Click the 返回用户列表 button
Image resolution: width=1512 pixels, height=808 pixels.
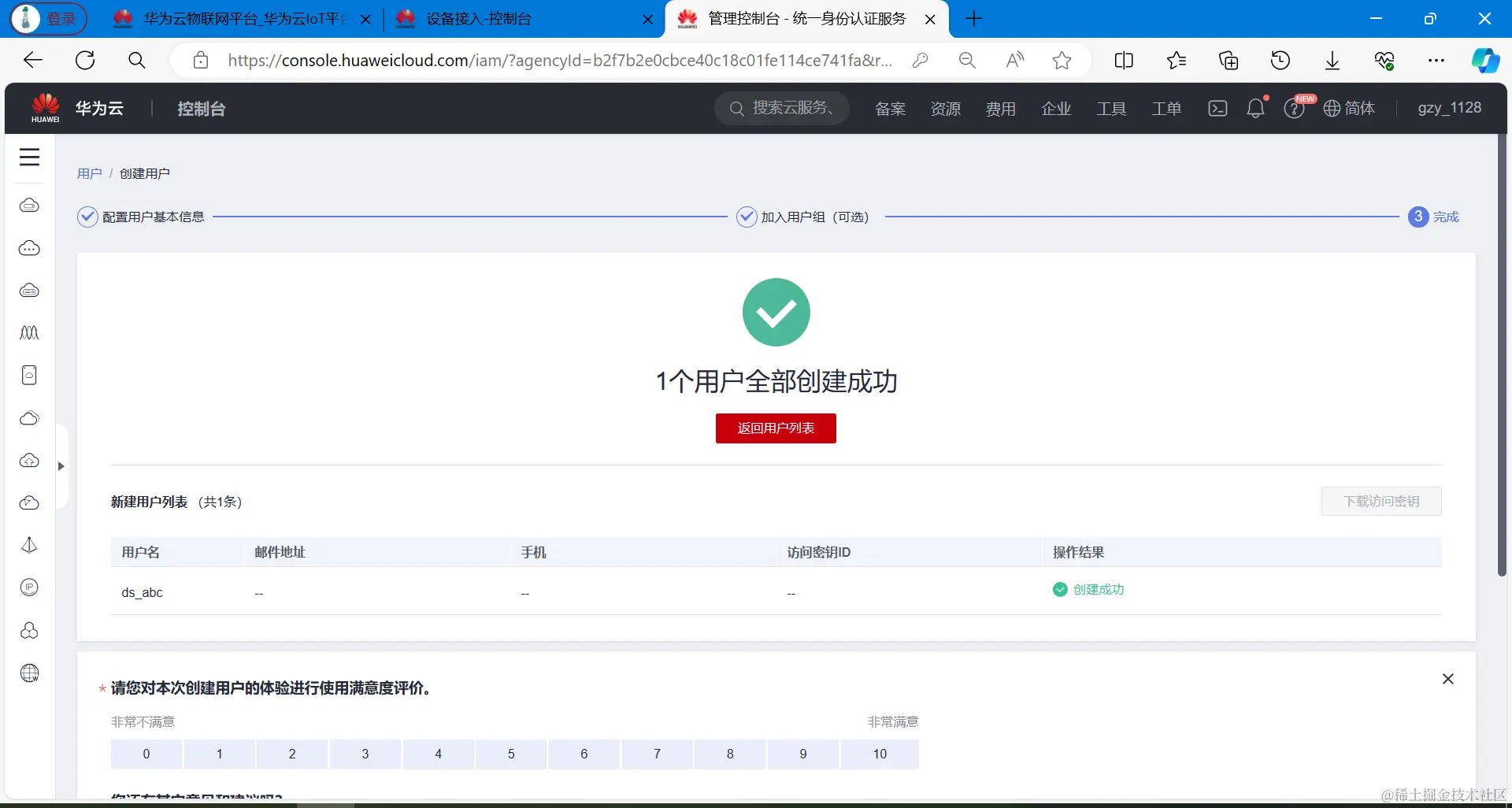pos(776,428)
